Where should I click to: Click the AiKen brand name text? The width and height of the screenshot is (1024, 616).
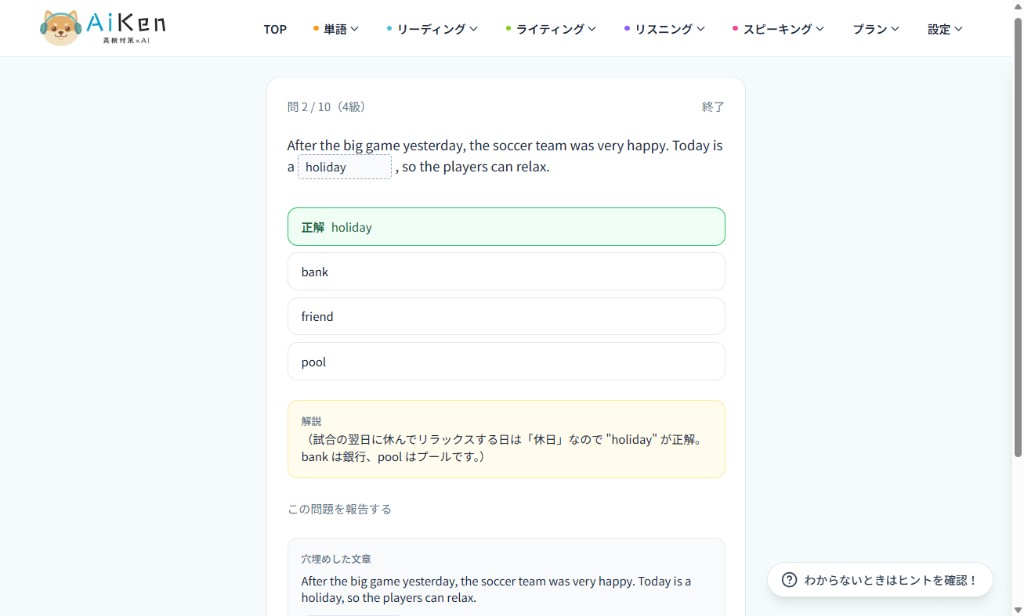[126, 24]
